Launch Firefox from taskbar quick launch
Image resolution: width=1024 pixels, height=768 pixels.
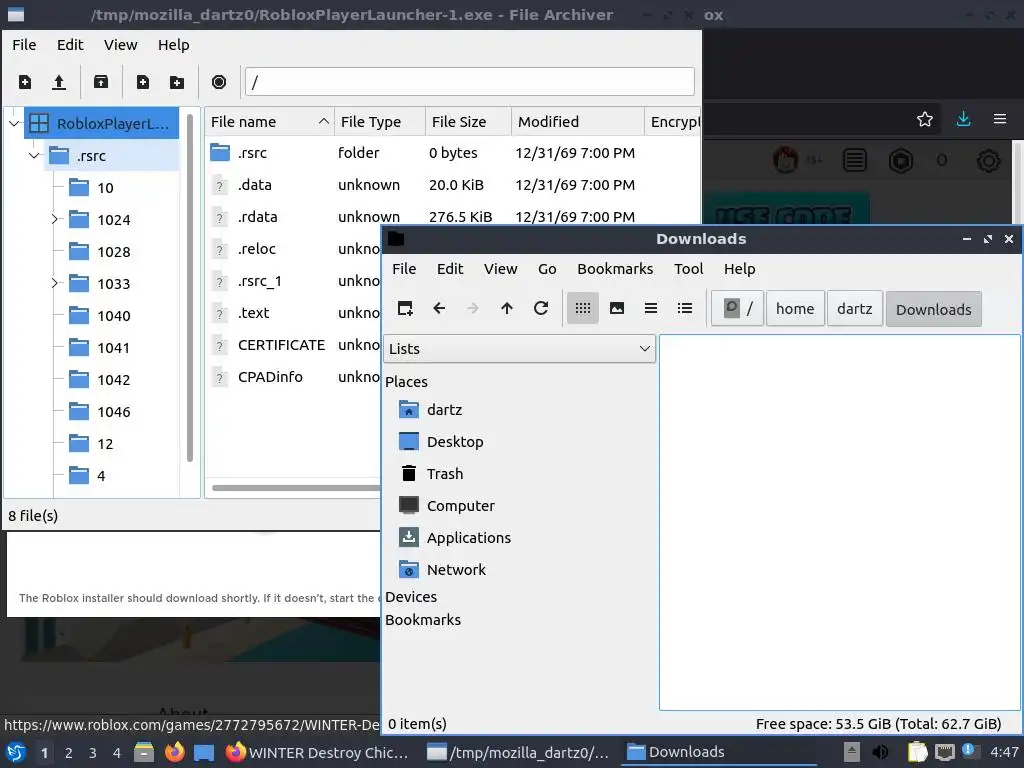[x=174, y=752]
